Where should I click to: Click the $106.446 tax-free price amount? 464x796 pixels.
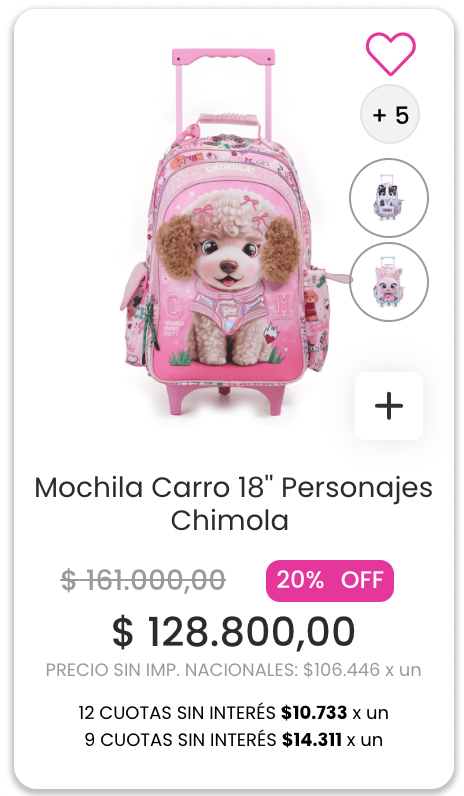click(x=341, y=670)
